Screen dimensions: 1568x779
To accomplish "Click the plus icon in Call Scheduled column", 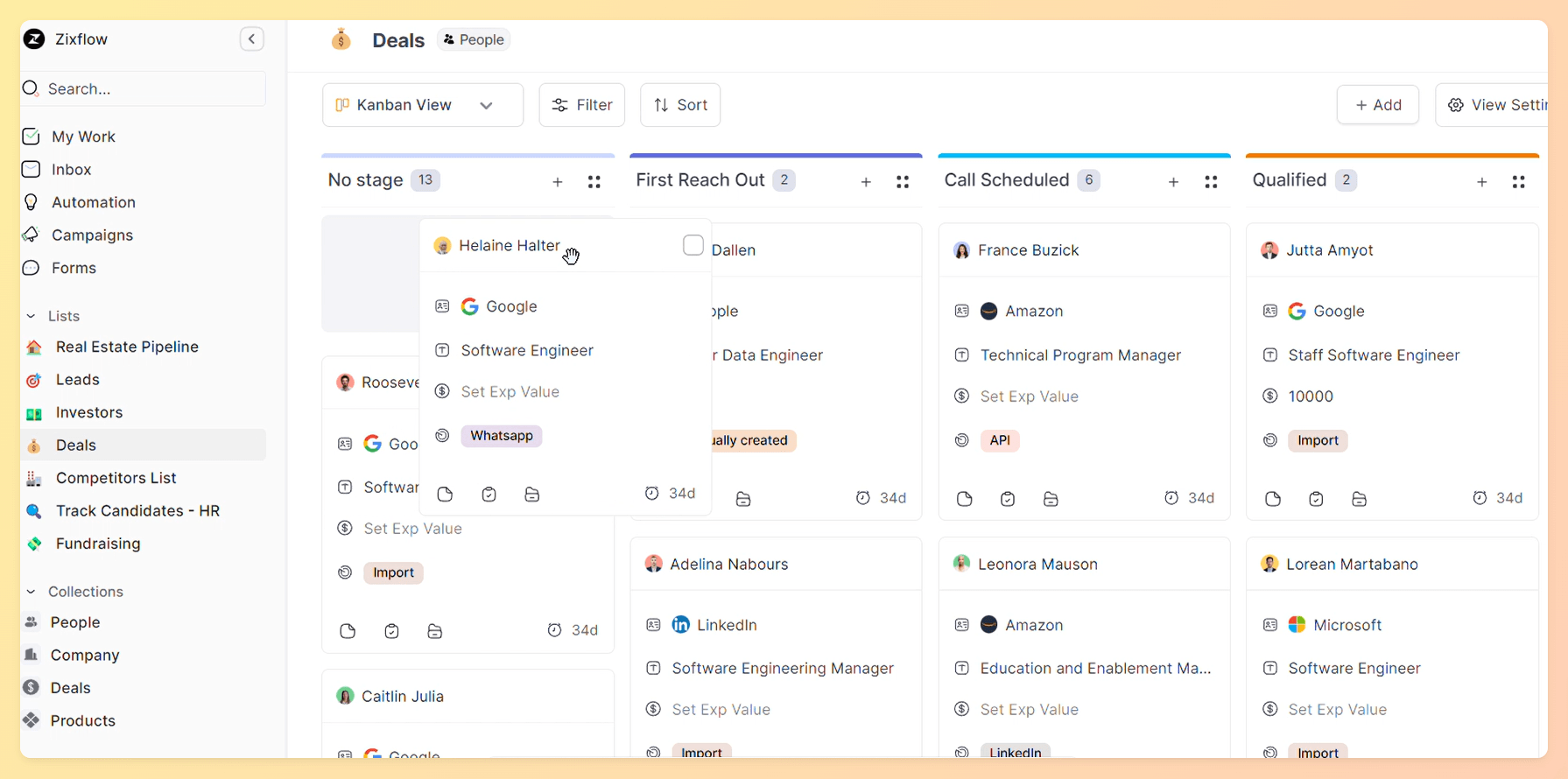I will click(1173, 182).
